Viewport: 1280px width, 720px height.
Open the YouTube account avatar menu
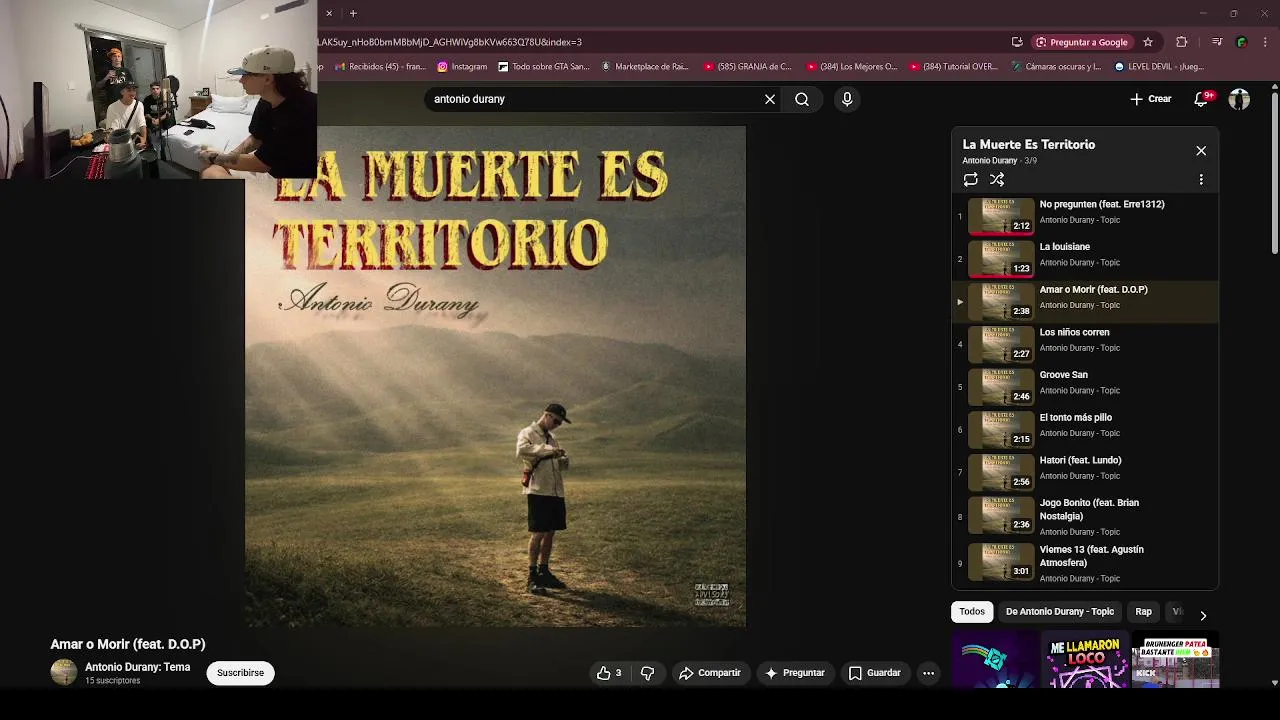1239,99
